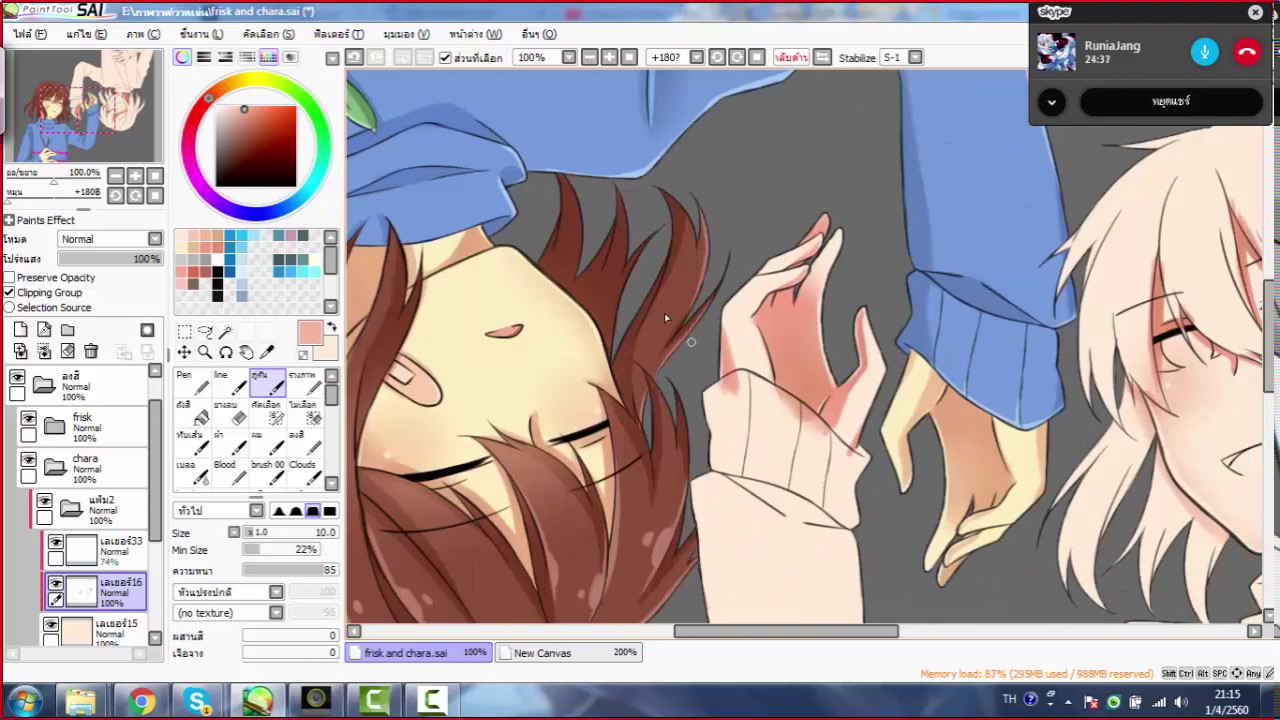Viewport: 1280px width, 720px height.
Task: Mute microphone in Skype call
Action: pyautogui.click(x=1205, y=52)
